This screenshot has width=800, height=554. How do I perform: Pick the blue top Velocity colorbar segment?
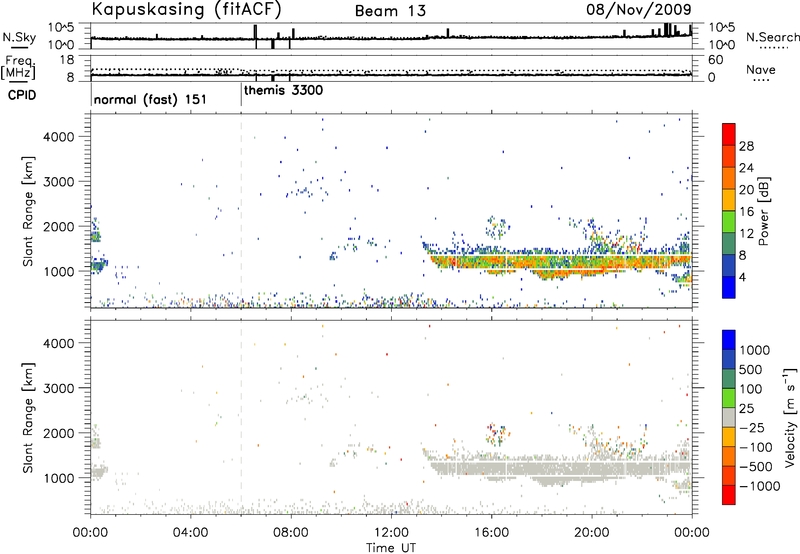729,340
